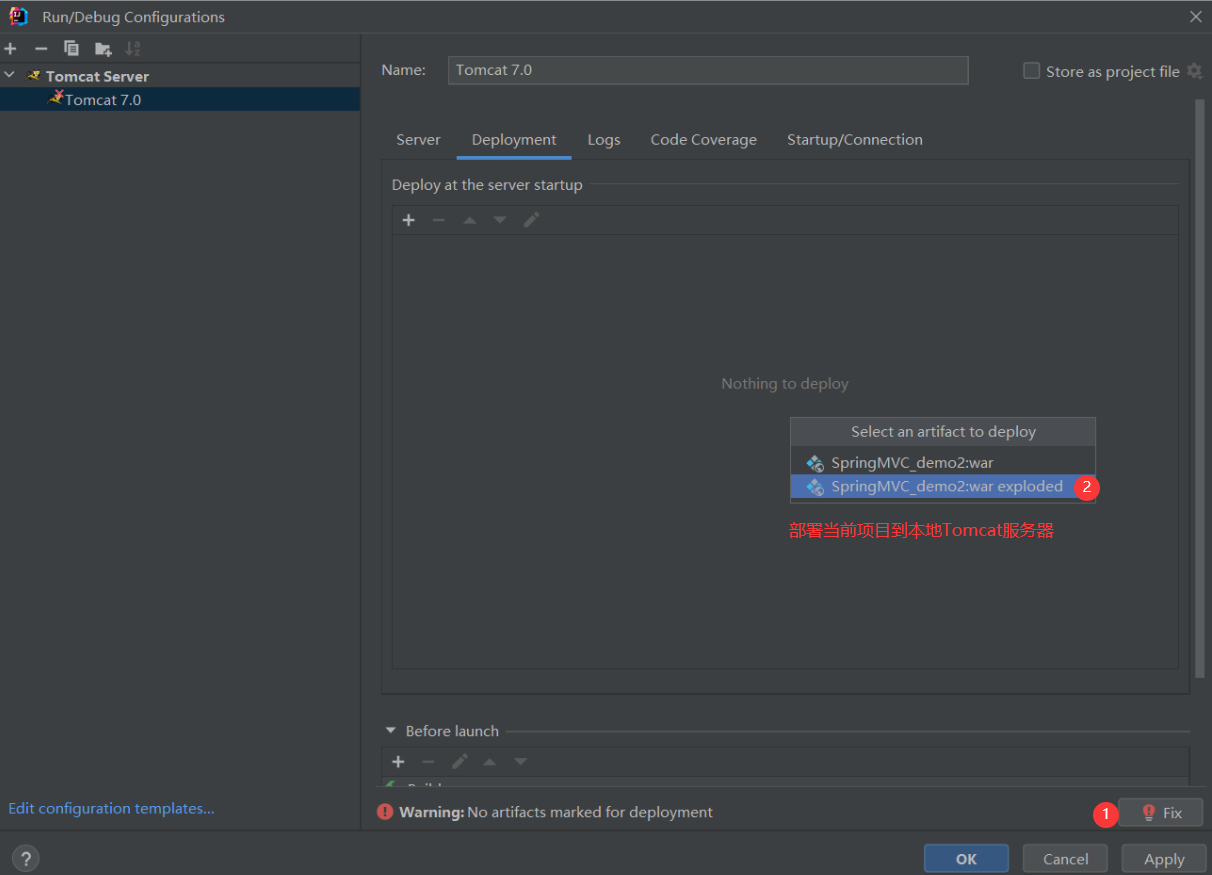Enable Store as project file checkbox

point(1031,71)
